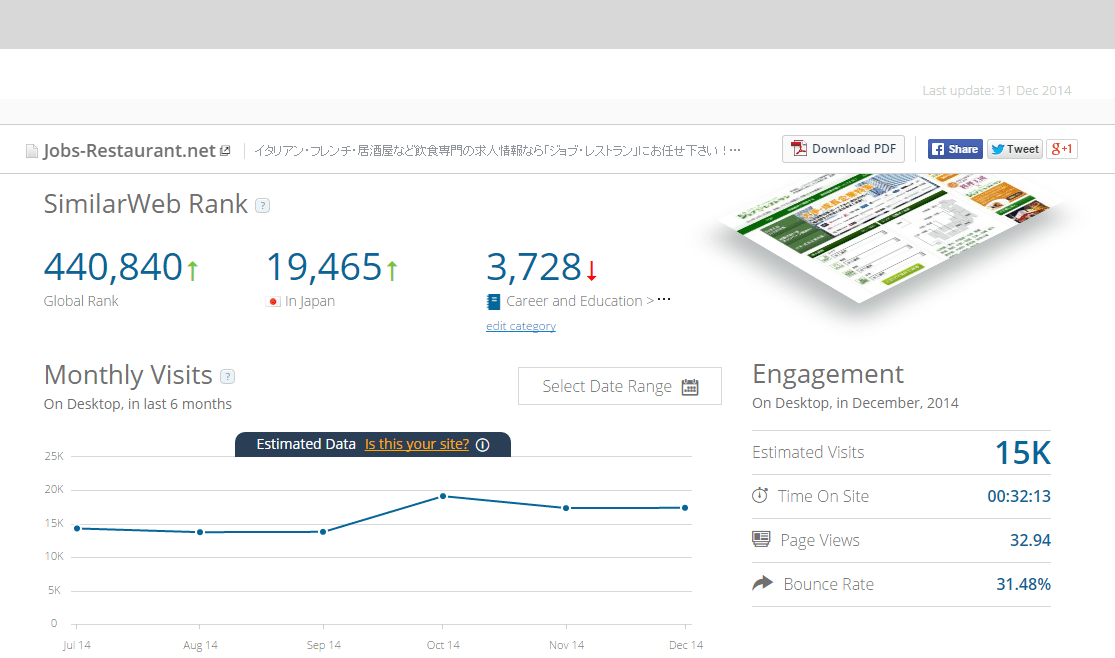Image resolution: width=1115 pixels, height=658 pixels.
Task: Open the Monthly Visits help icon
Action: (x=228, y=376)
